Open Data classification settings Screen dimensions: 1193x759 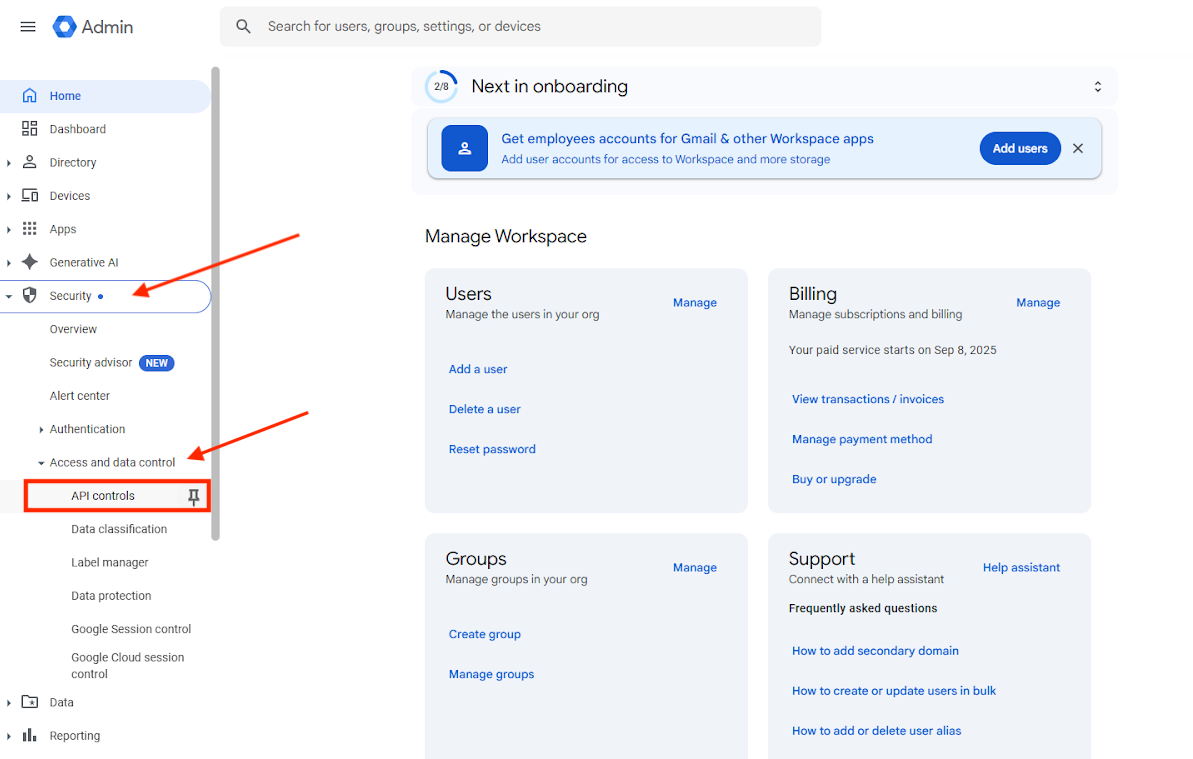[x=119, y=529]
